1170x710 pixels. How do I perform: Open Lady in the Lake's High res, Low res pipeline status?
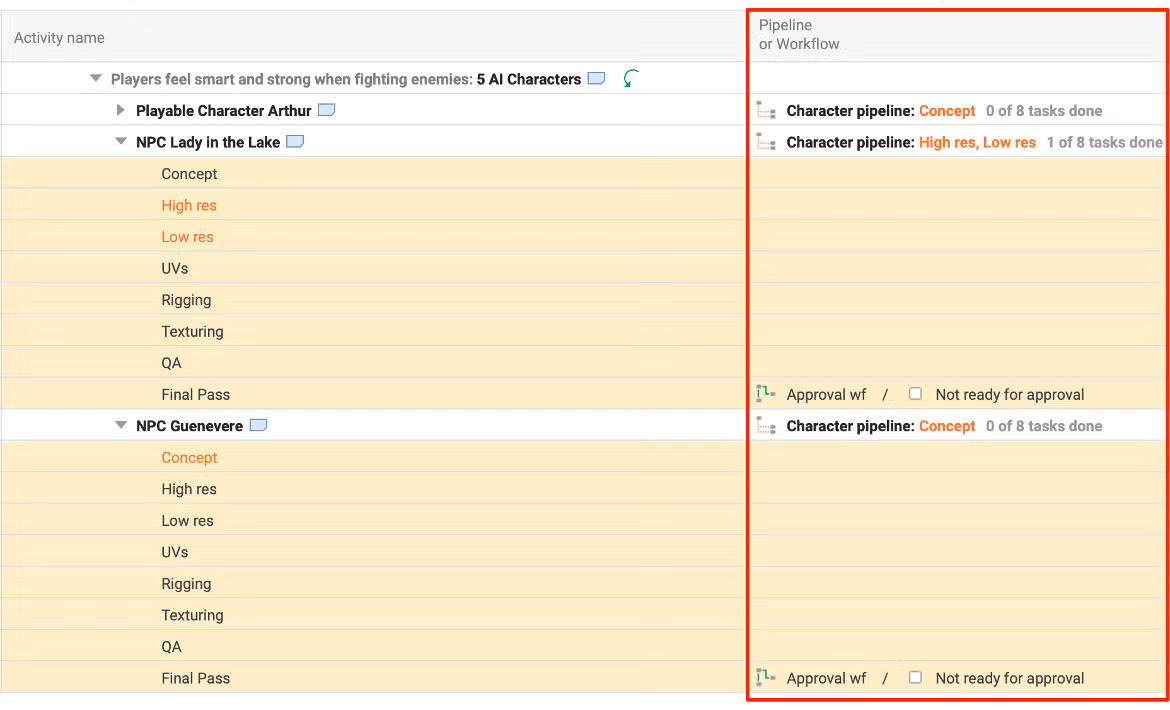pyautogui.click(x=977, y=142)
